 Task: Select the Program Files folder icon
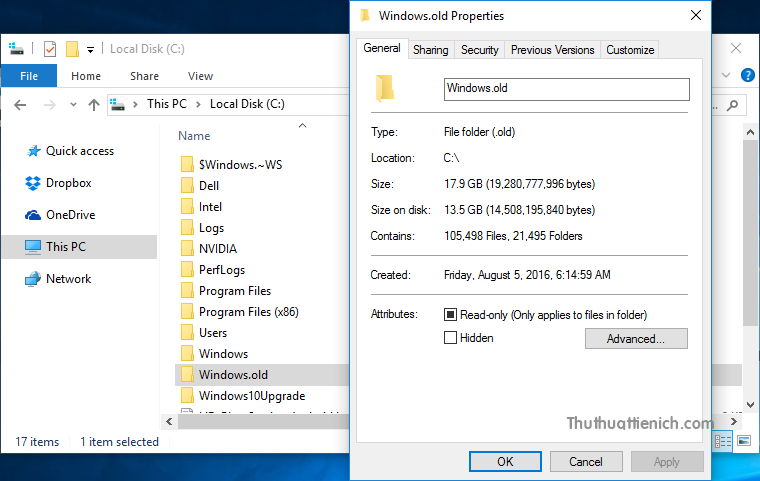point(187,290)
